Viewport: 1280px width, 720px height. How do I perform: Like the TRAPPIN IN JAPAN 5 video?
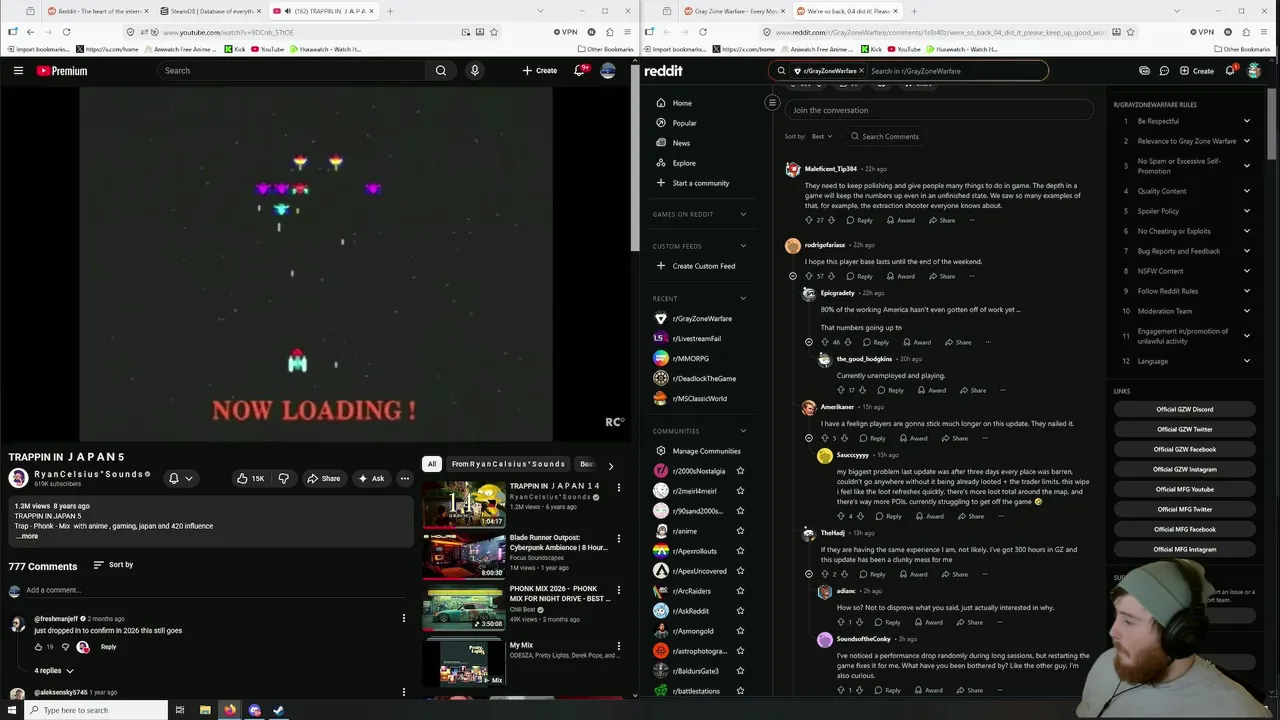click(251, 478)
